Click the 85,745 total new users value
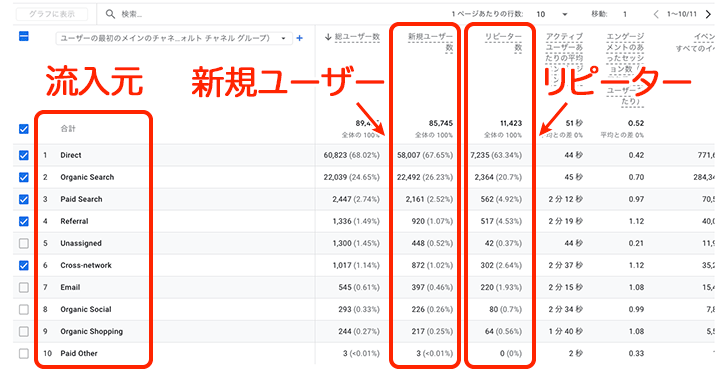The height and width of the screenshot is (375, 728). 441,123
